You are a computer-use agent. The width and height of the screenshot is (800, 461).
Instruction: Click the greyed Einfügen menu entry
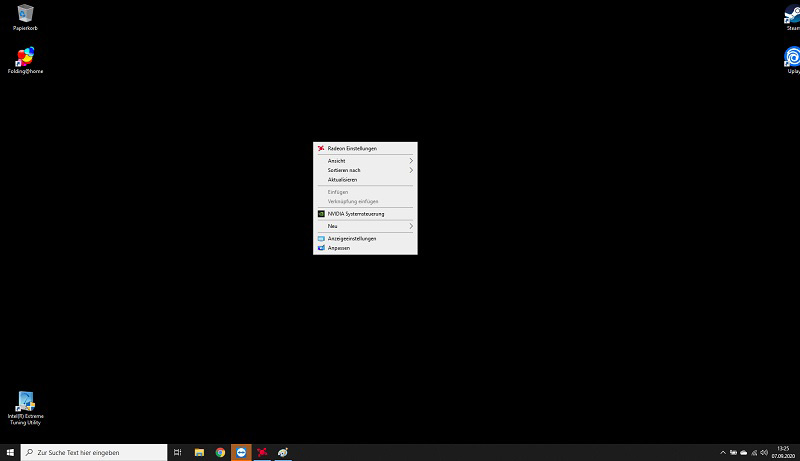click(x=365, y=192)
